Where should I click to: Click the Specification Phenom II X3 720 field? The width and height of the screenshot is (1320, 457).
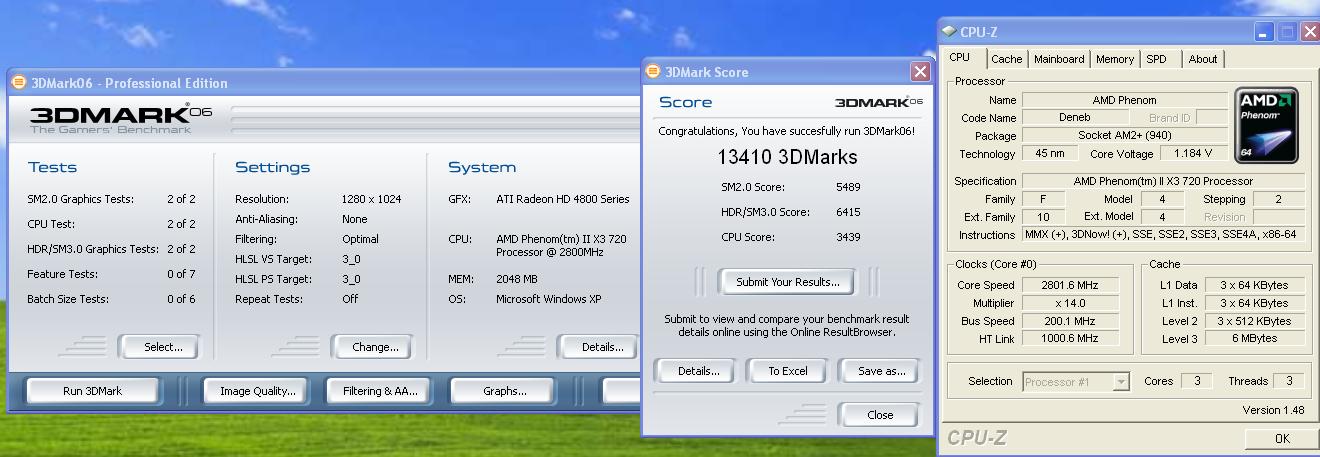(1163, 181)
